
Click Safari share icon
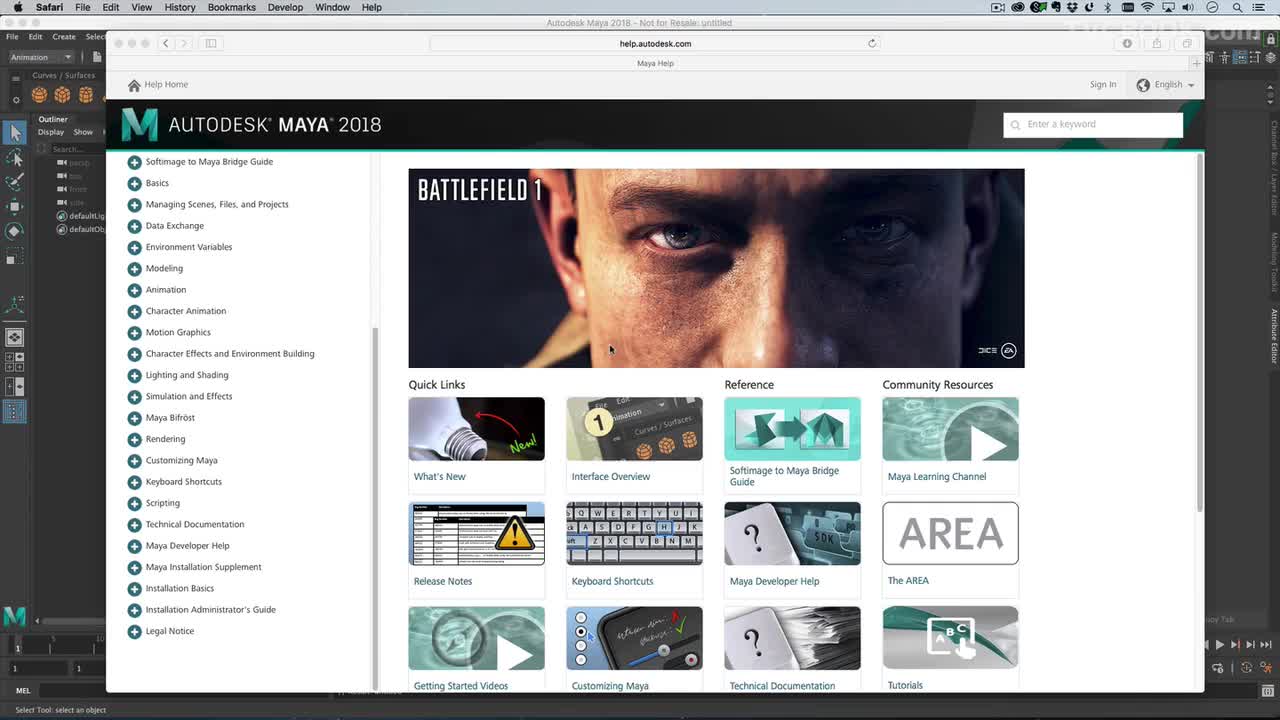[x=1157, y=43]
